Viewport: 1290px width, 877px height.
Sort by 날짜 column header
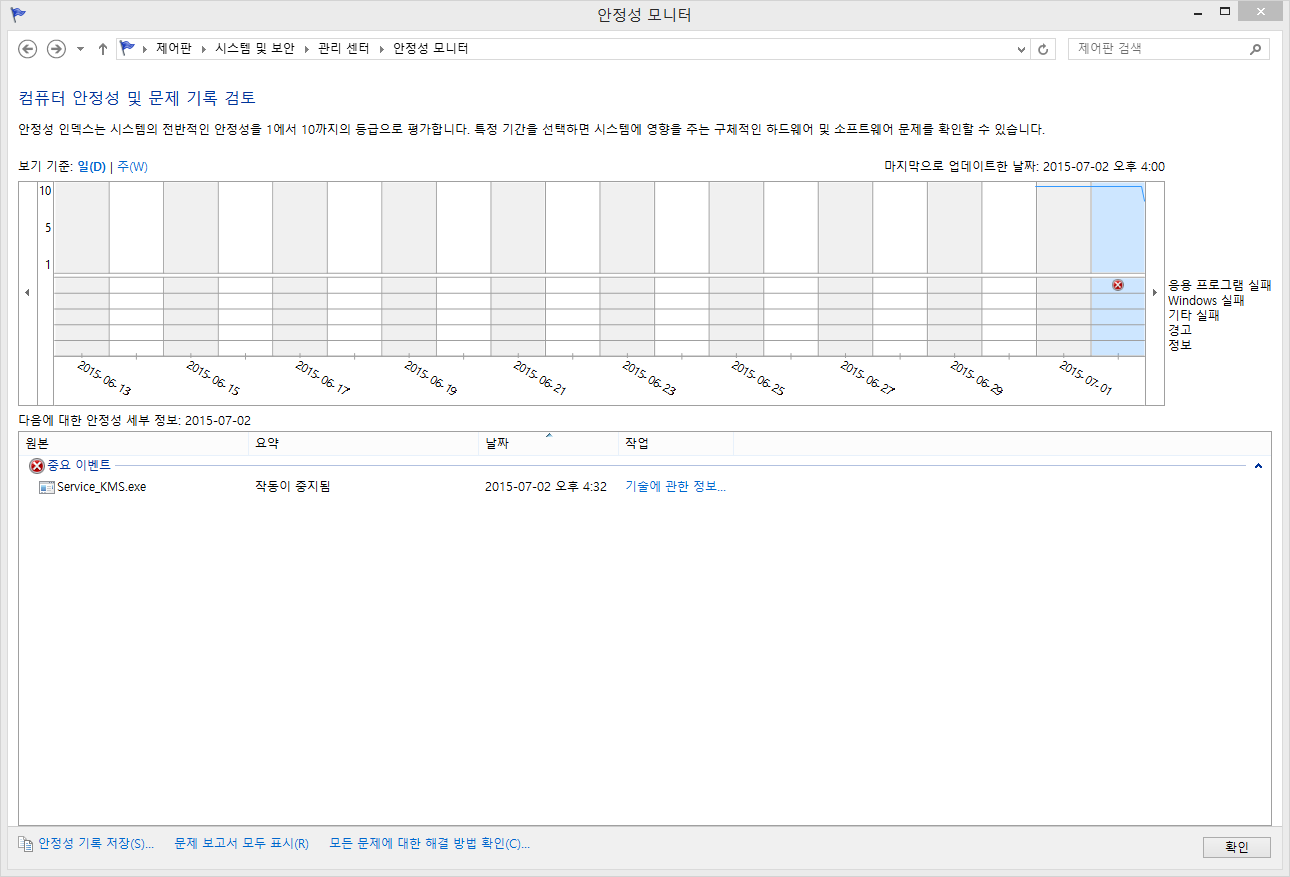pos(548,444)
